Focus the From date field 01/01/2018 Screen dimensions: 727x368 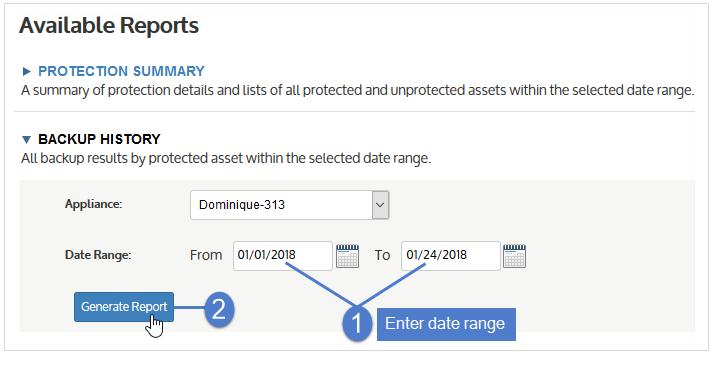click(283, 255)
